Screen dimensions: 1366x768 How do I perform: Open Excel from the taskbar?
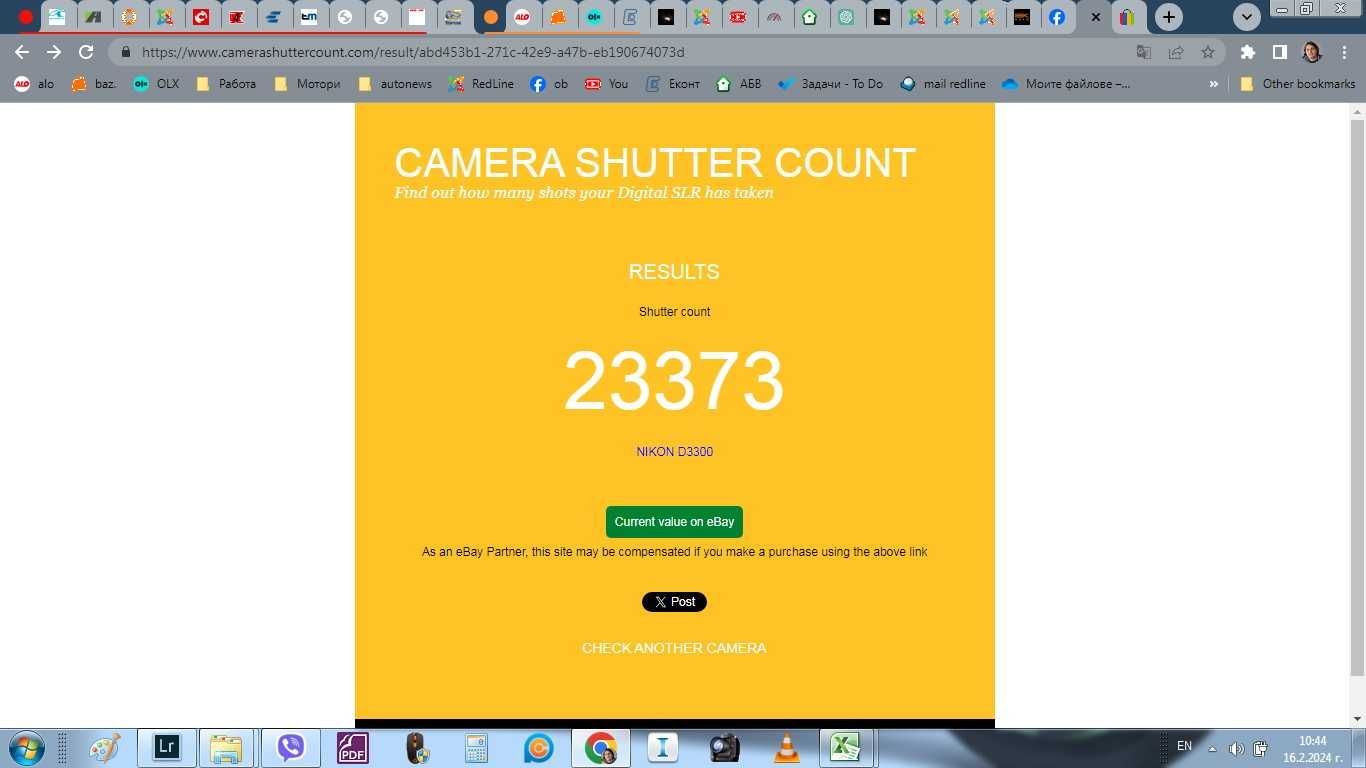click(x=846, y=748)
